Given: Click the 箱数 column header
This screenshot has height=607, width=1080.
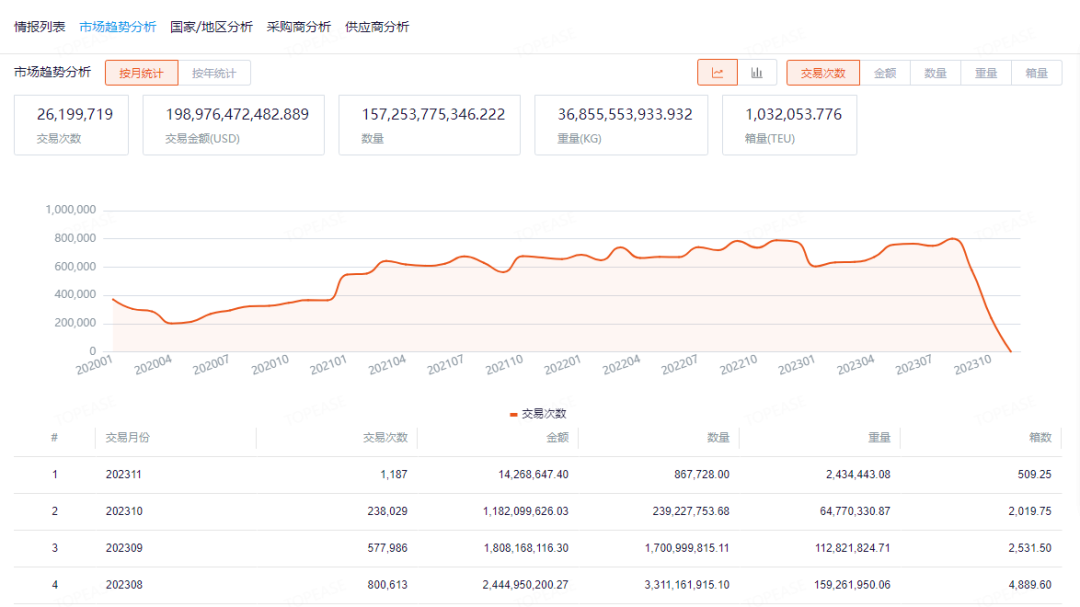Looking at the screenshot, I should 1040,438.
